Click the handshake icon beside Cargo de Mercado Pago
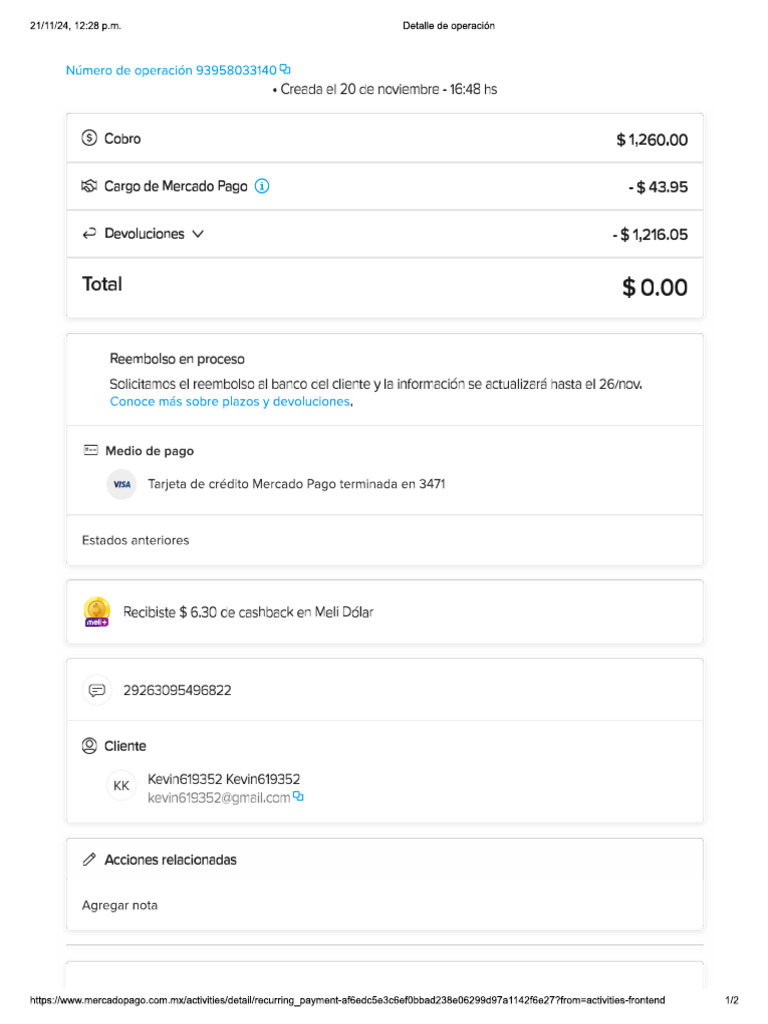 [89, 186]
